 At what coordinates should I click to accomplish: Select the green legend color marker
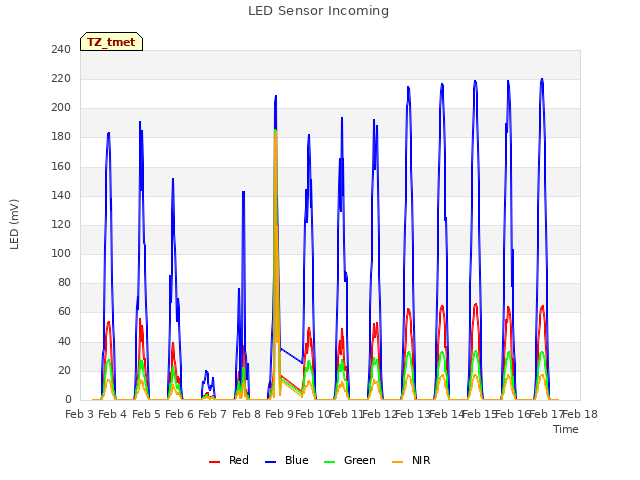click(329, 462)
